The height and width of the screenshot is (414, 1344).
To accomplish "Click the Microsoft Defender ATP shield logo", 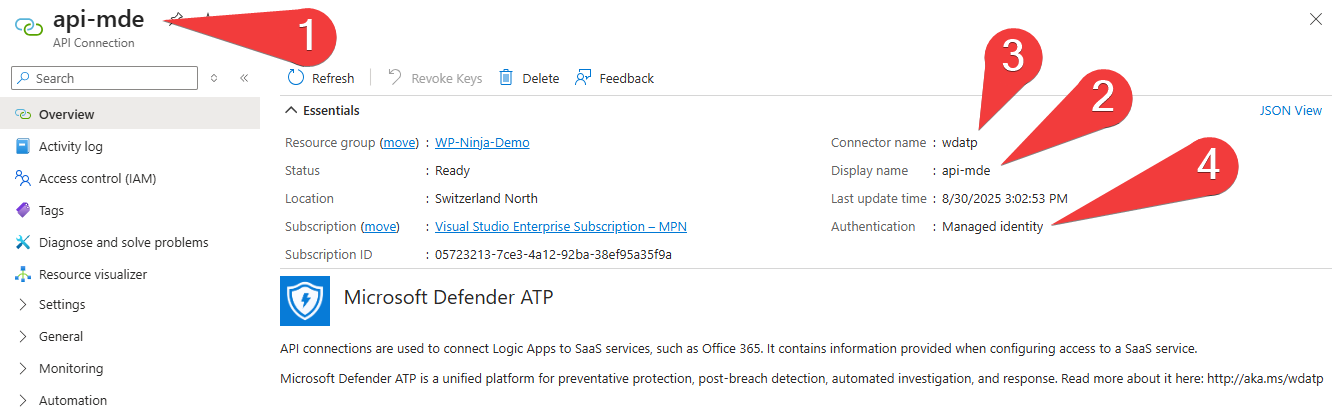I will pyautogui.click(x=305, y=300).
